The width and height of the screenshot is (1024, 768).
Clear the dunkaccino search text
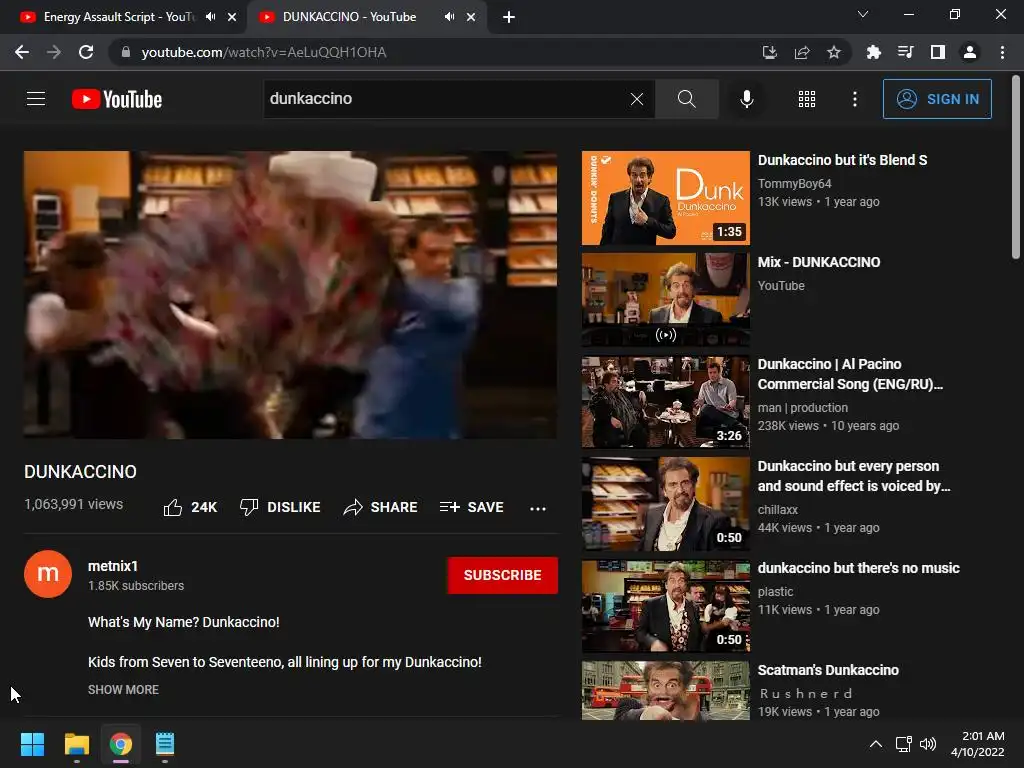(637, 99)
